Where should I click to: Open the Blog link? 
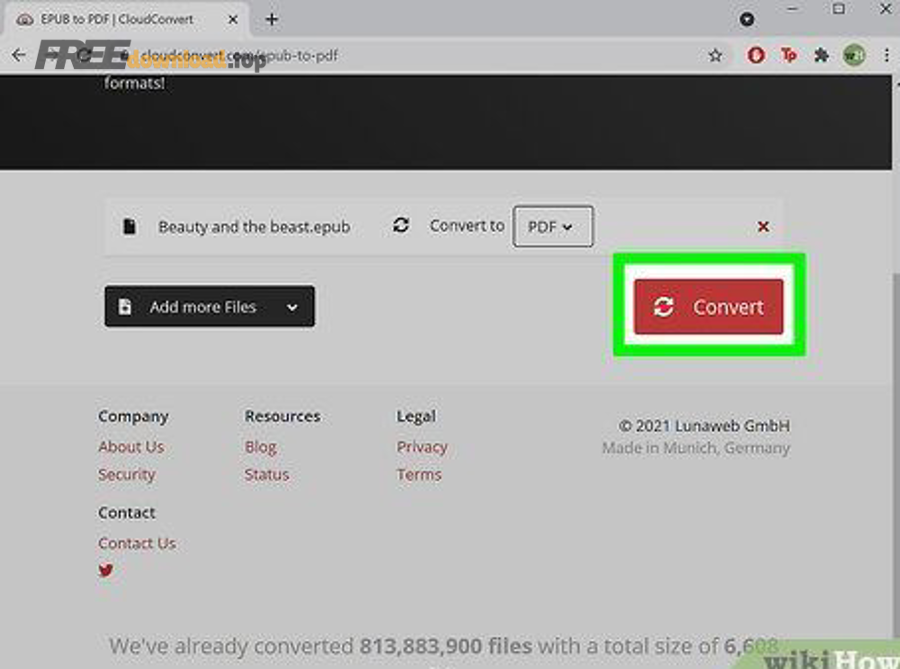[x=261, y=446]
